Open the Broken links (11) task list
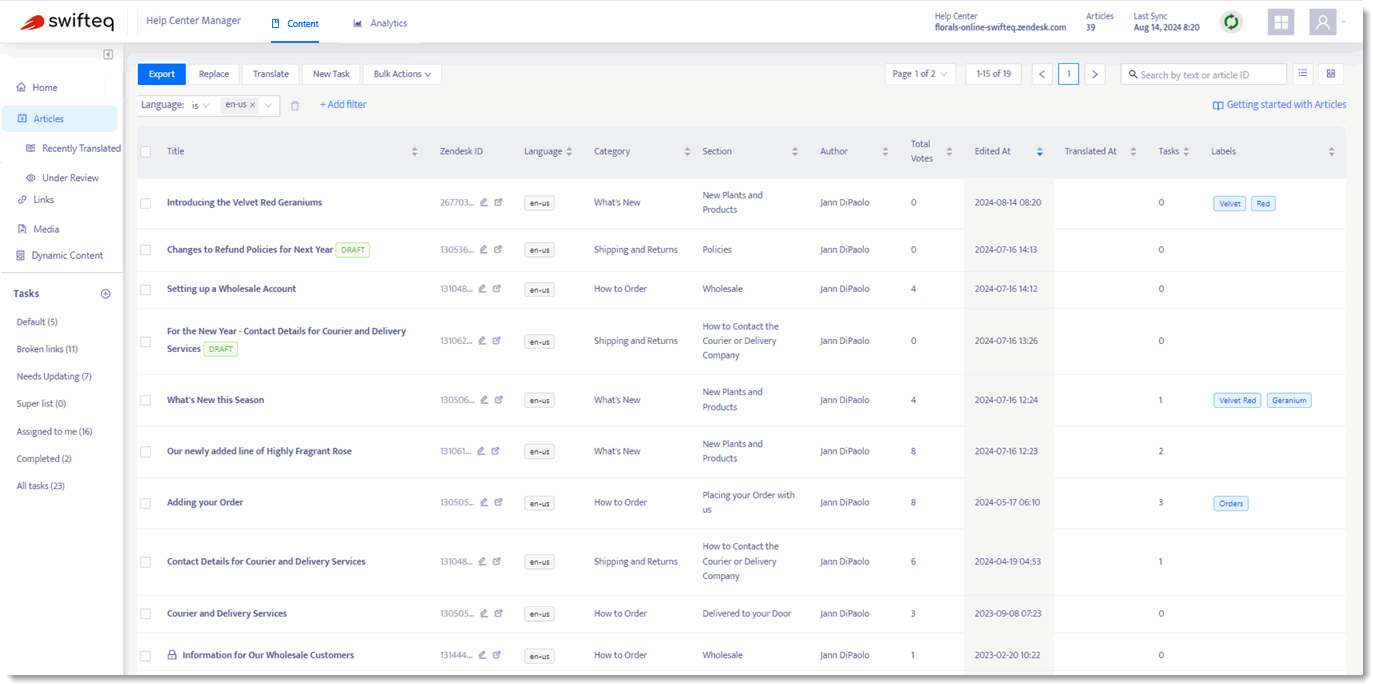Screen dimensions: 1373x684 tap(47, 349)
